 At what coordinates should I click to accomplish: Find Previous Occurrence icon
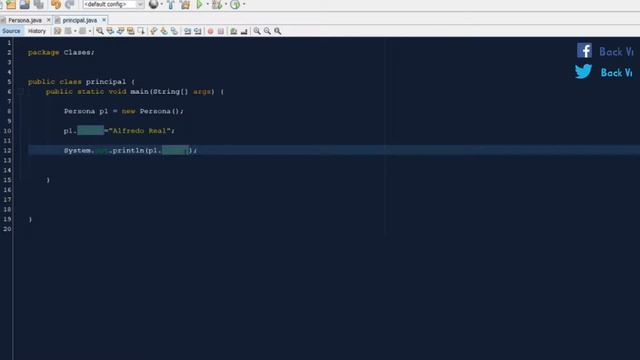click(x=110, y=31)
